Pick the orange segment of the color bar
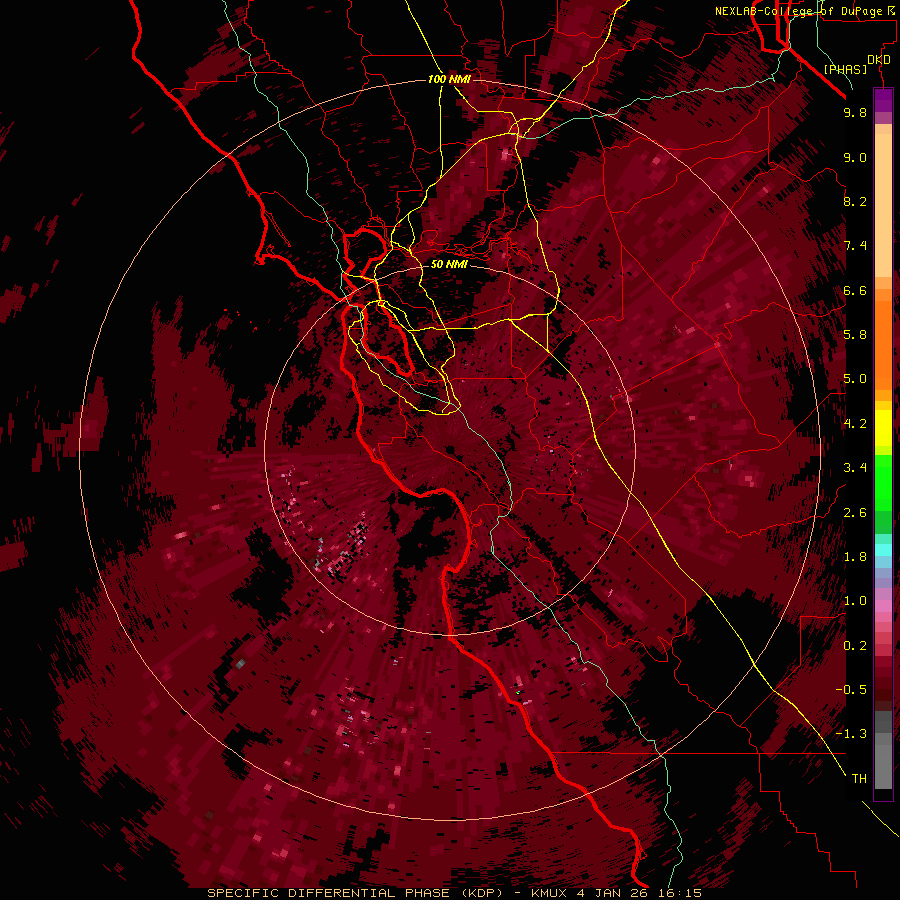This screenshot has height=900, width=900. [883, 344]
